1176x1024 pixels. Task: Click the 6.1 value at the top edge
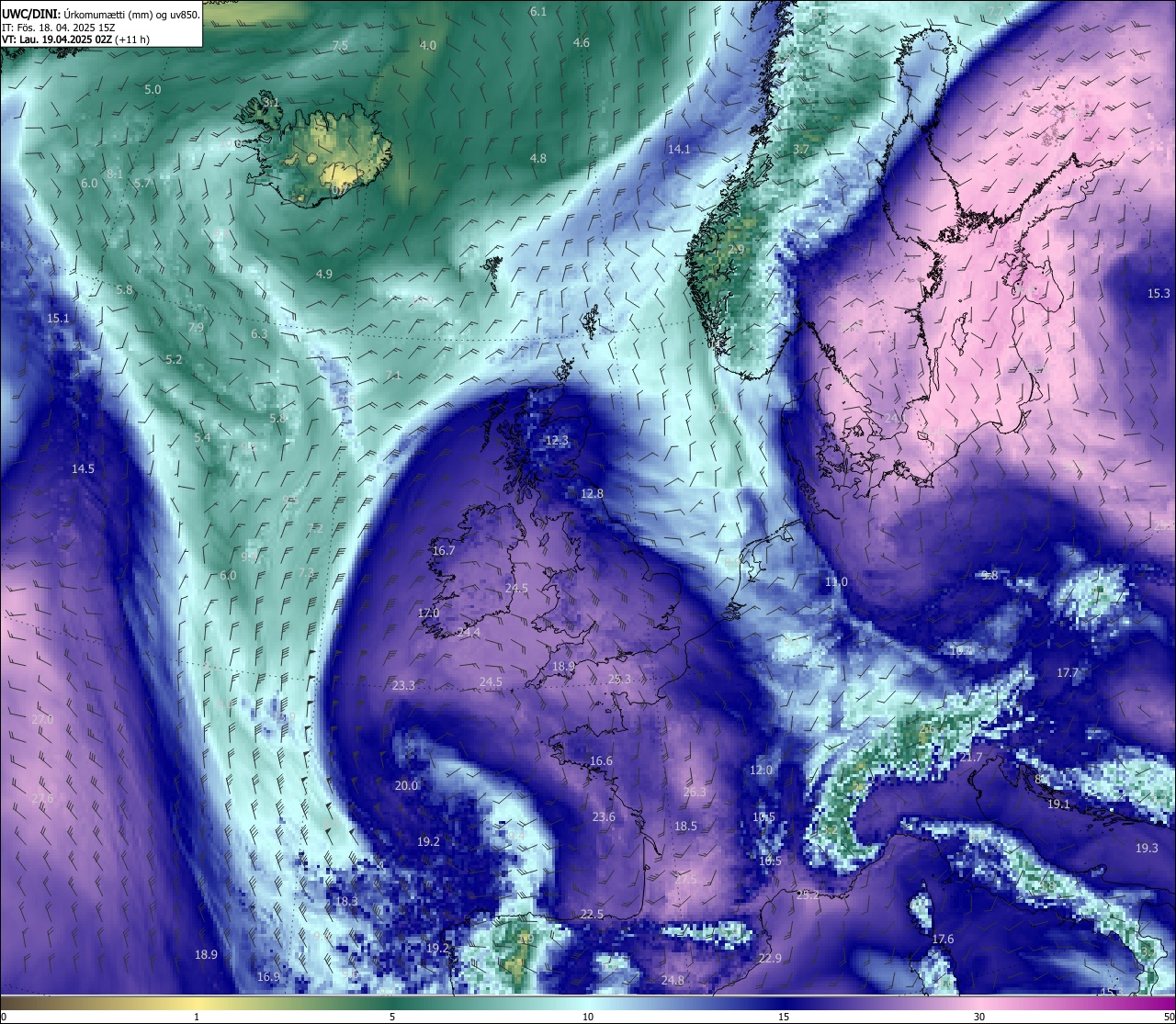(x=538, y=11)
